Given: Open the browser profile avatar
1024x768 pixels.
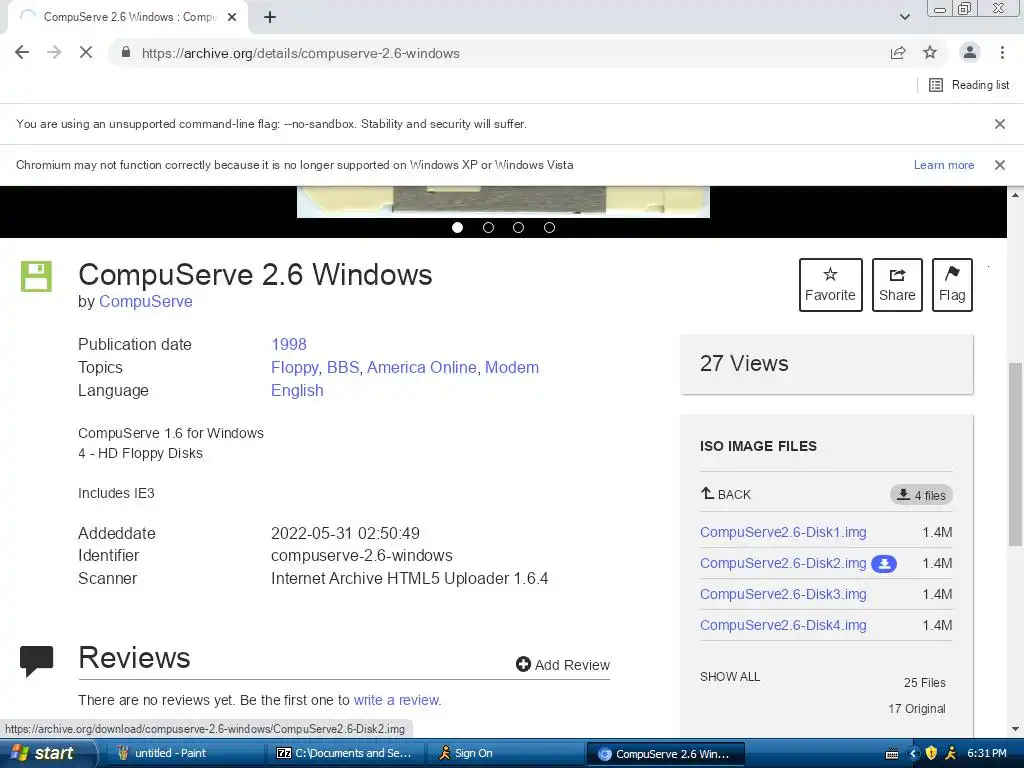Looking at the screenshot, I should [970, 52].
